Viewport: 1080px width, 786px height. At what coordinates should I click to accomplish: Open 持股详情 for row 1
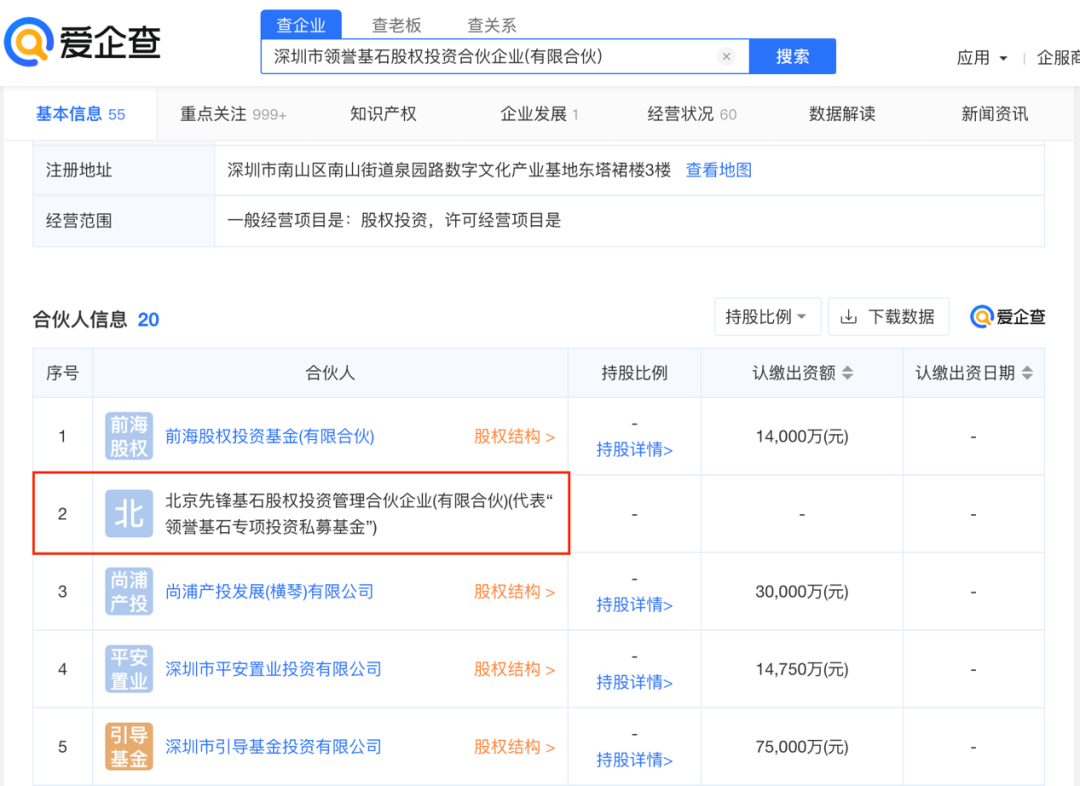[634, 450]
